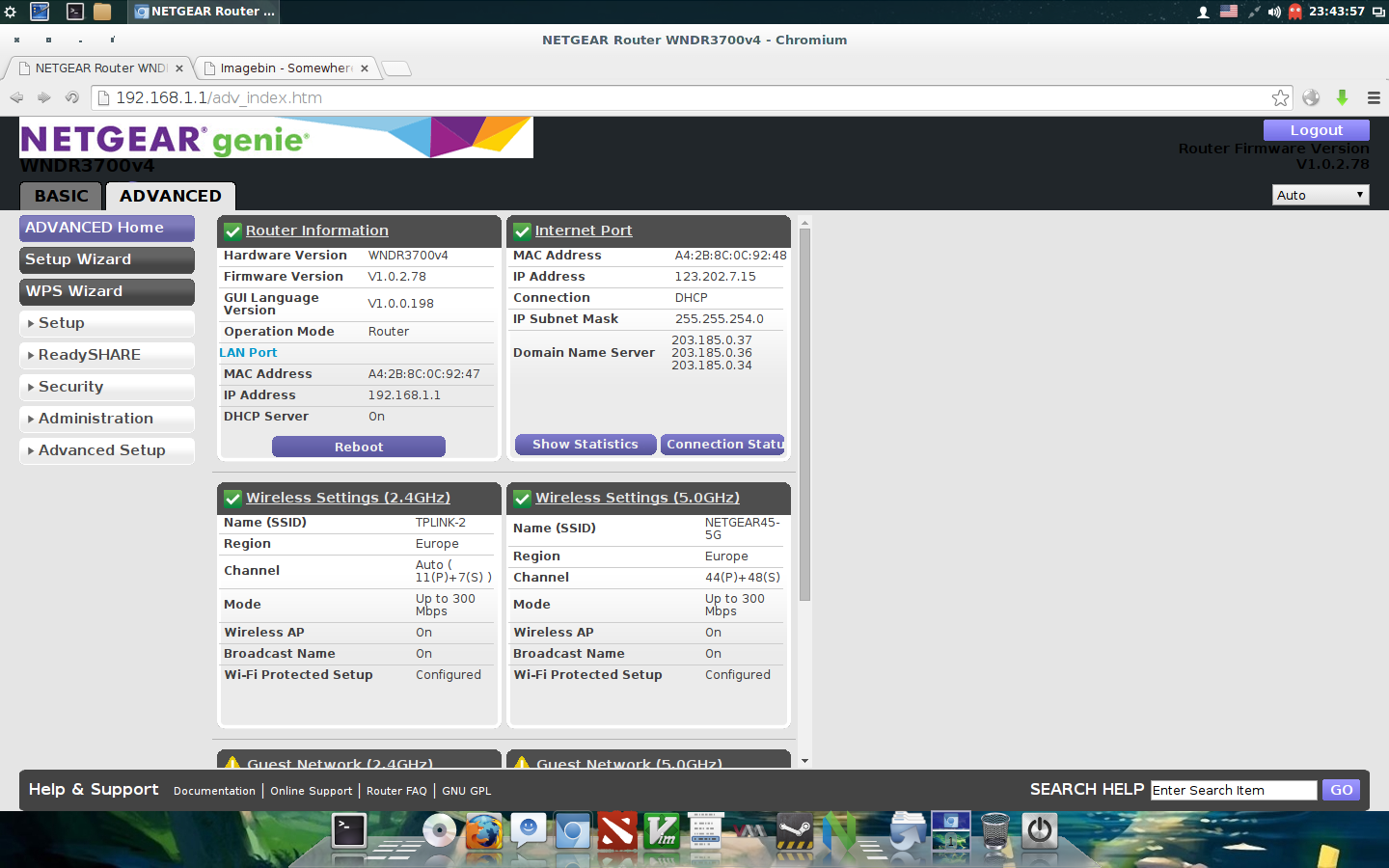The width and height of the screenshot is (1389, 868).
Task: Switch to the BASIC tab
Action: 61,196
